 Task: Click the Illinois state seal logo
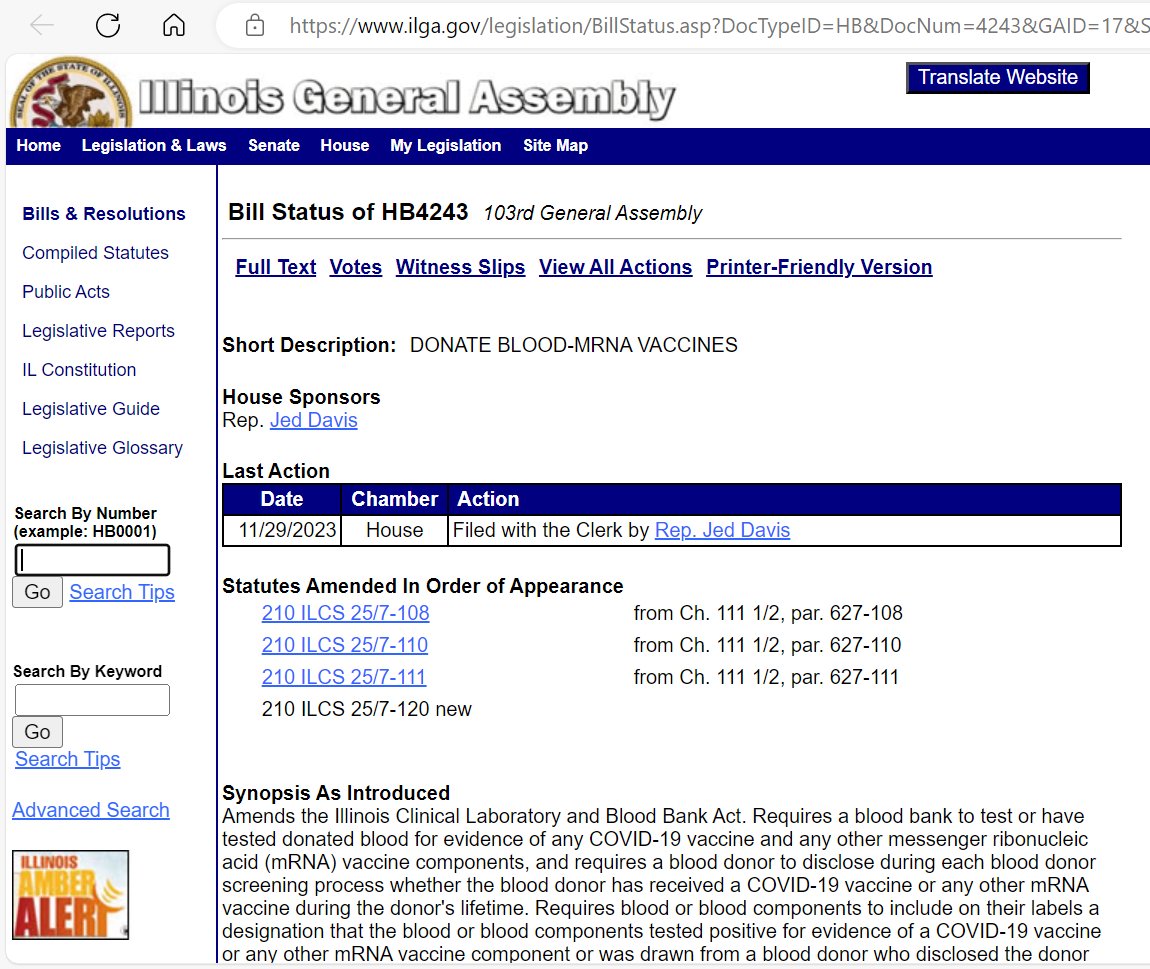click(71, 92)
